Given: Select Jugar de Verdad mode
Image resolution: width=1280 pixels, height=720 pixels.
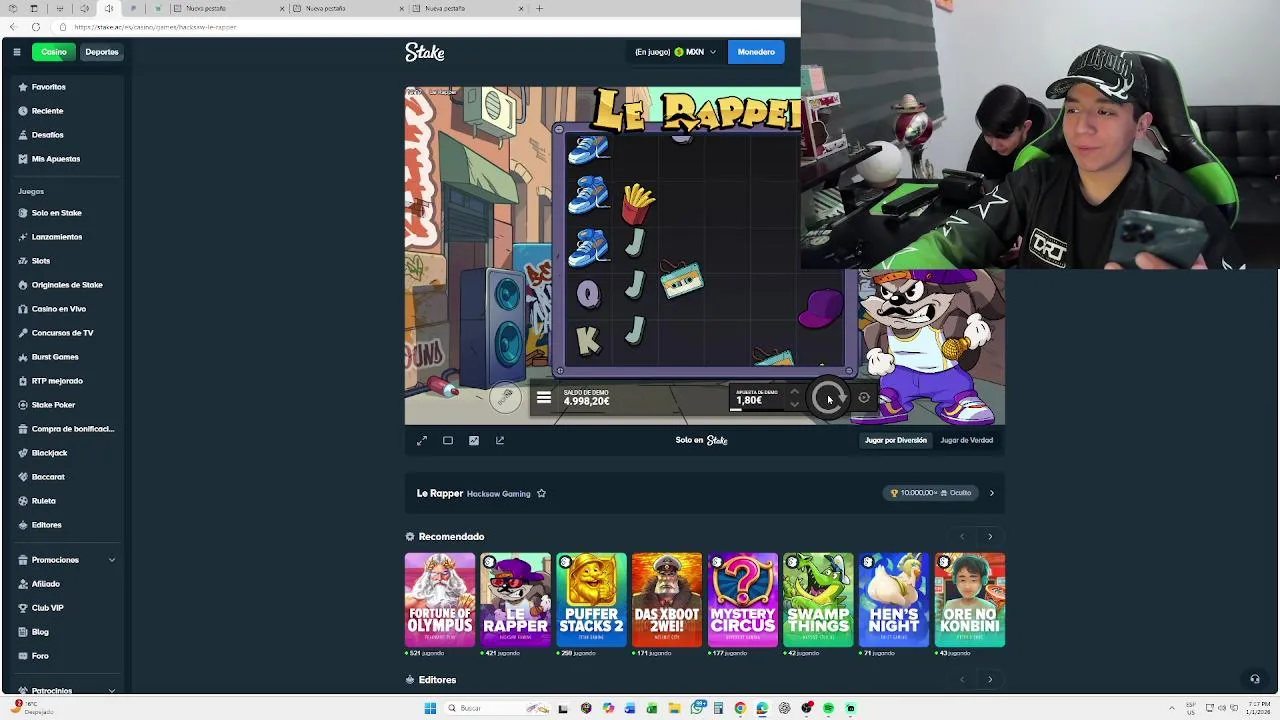Looking at the screenshot, I should (966, 440).
